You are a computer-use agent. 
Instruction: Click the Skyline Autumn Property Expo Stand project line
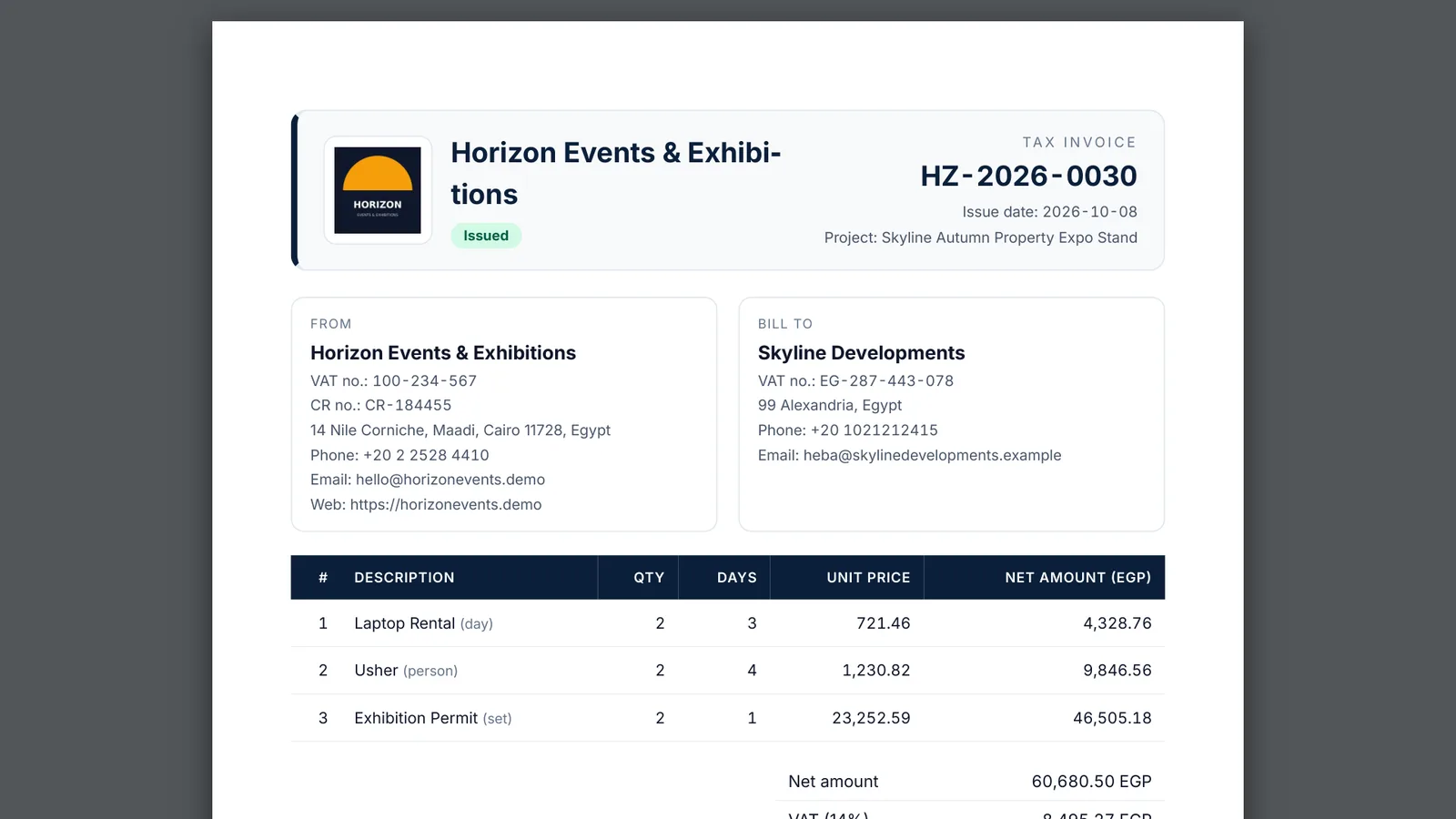(x=981, y=238)
